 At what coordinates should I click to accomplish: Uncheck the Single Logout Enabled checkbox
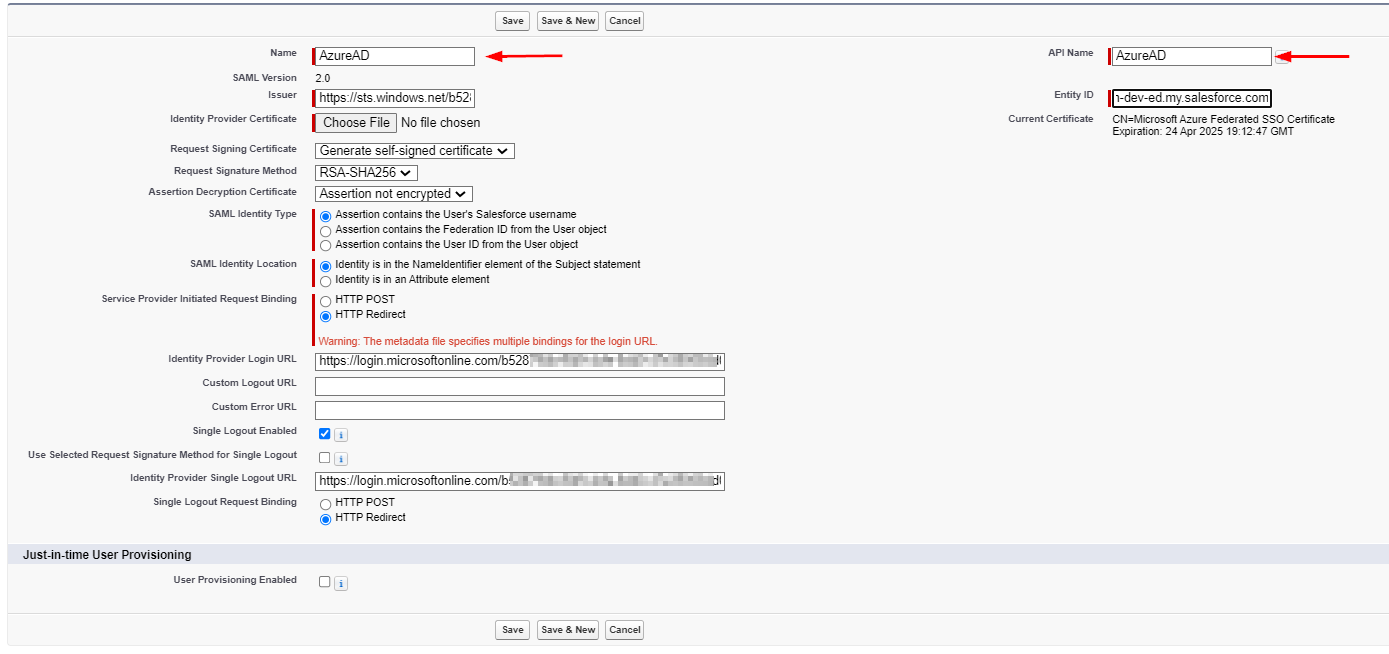[324, 434]
